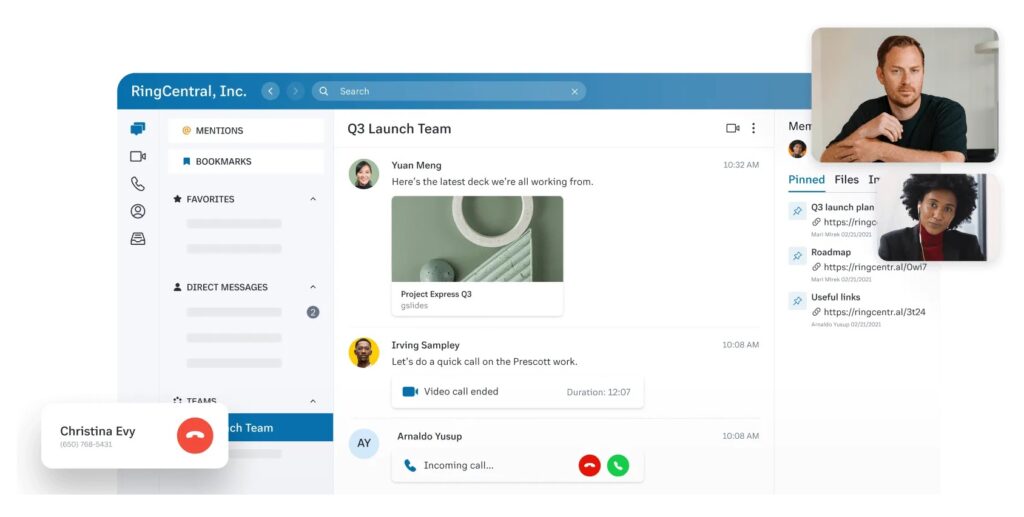
Task: Open the Phone sidebar icon
Action: point(138,184)
